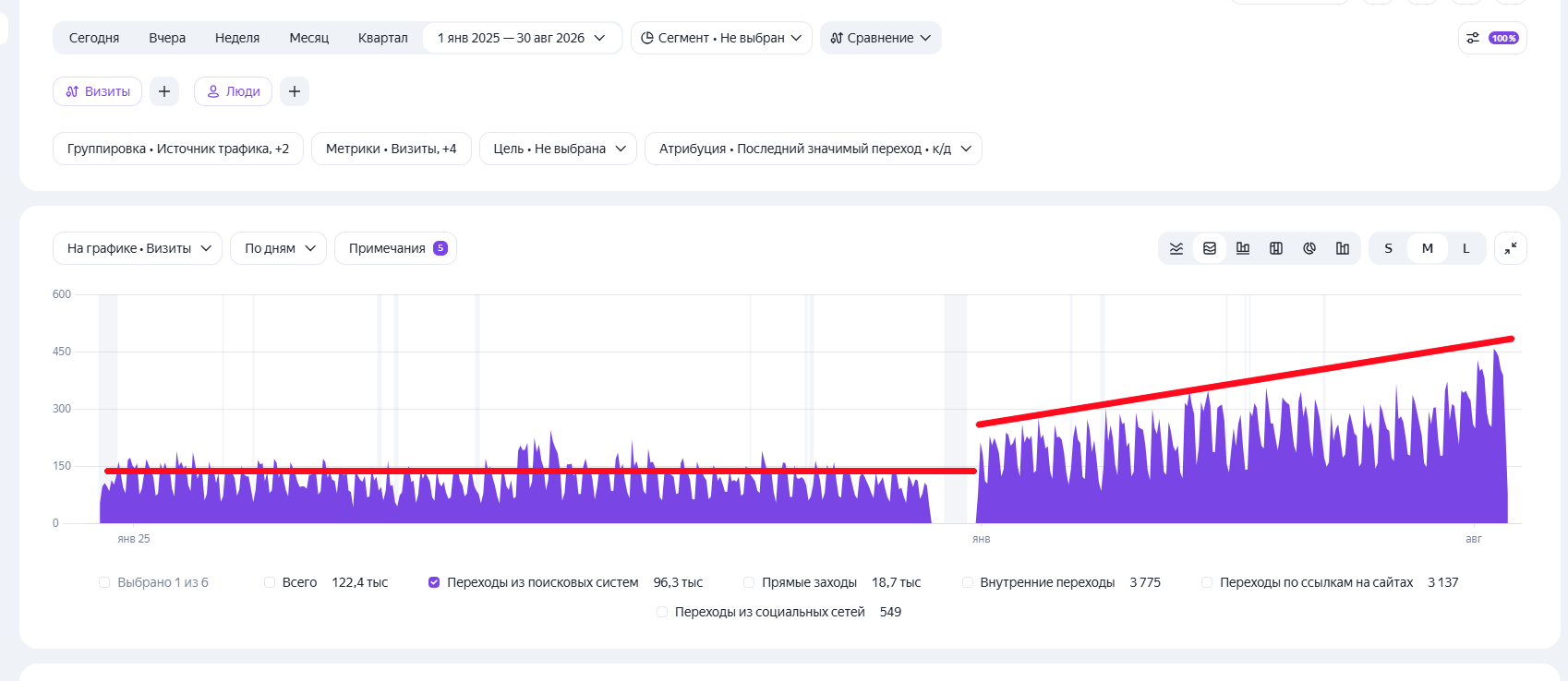Screen dimensions: 1568x681
Task: Set chart size to M
Action: tap(1428, 248)
